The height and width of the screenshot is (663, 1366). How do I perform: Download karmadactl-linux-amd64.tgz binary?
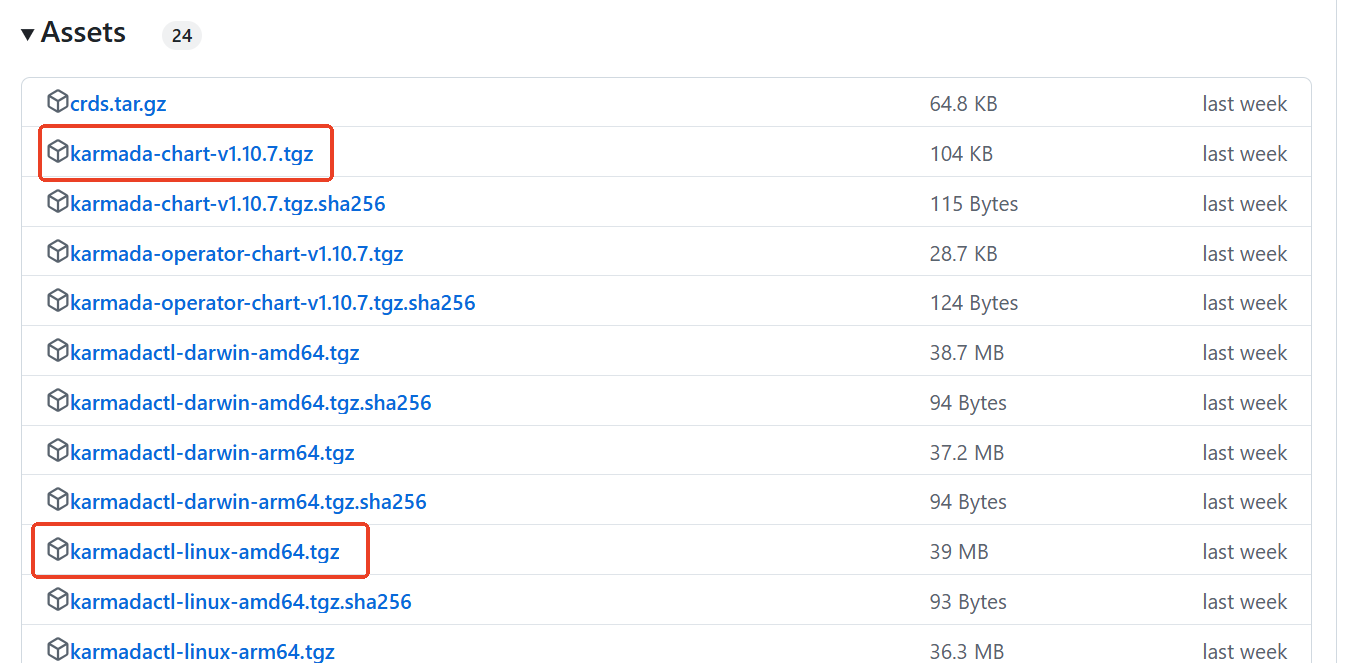point(204,552)
